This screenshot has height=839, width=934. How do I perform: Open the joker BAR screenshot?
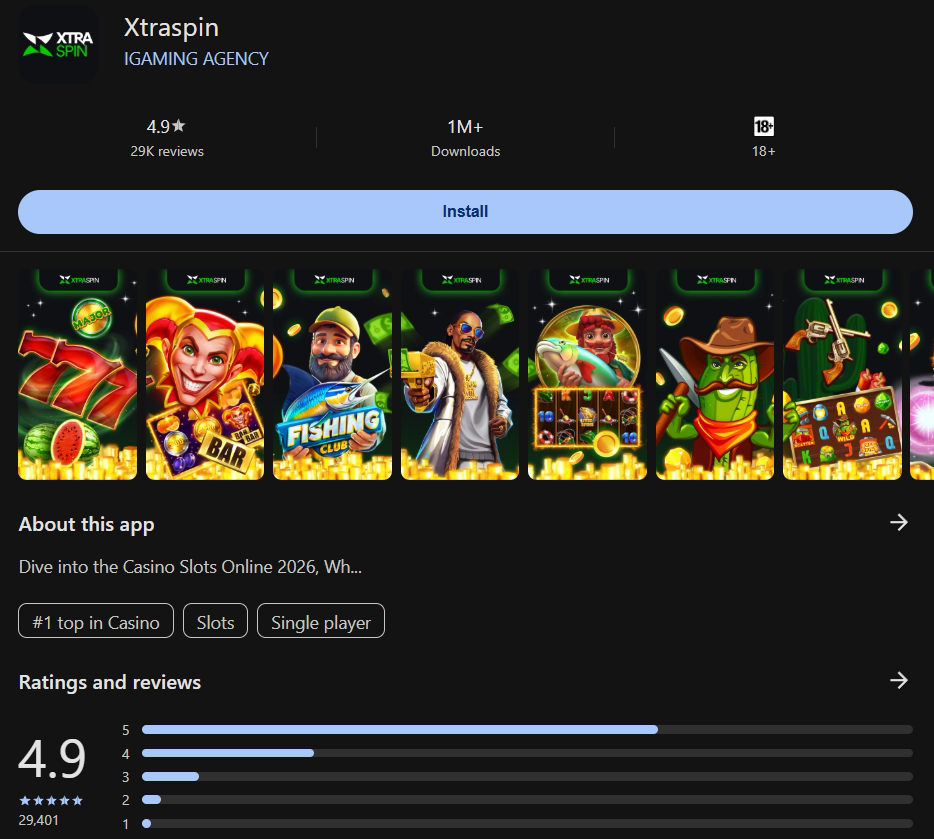205,375
